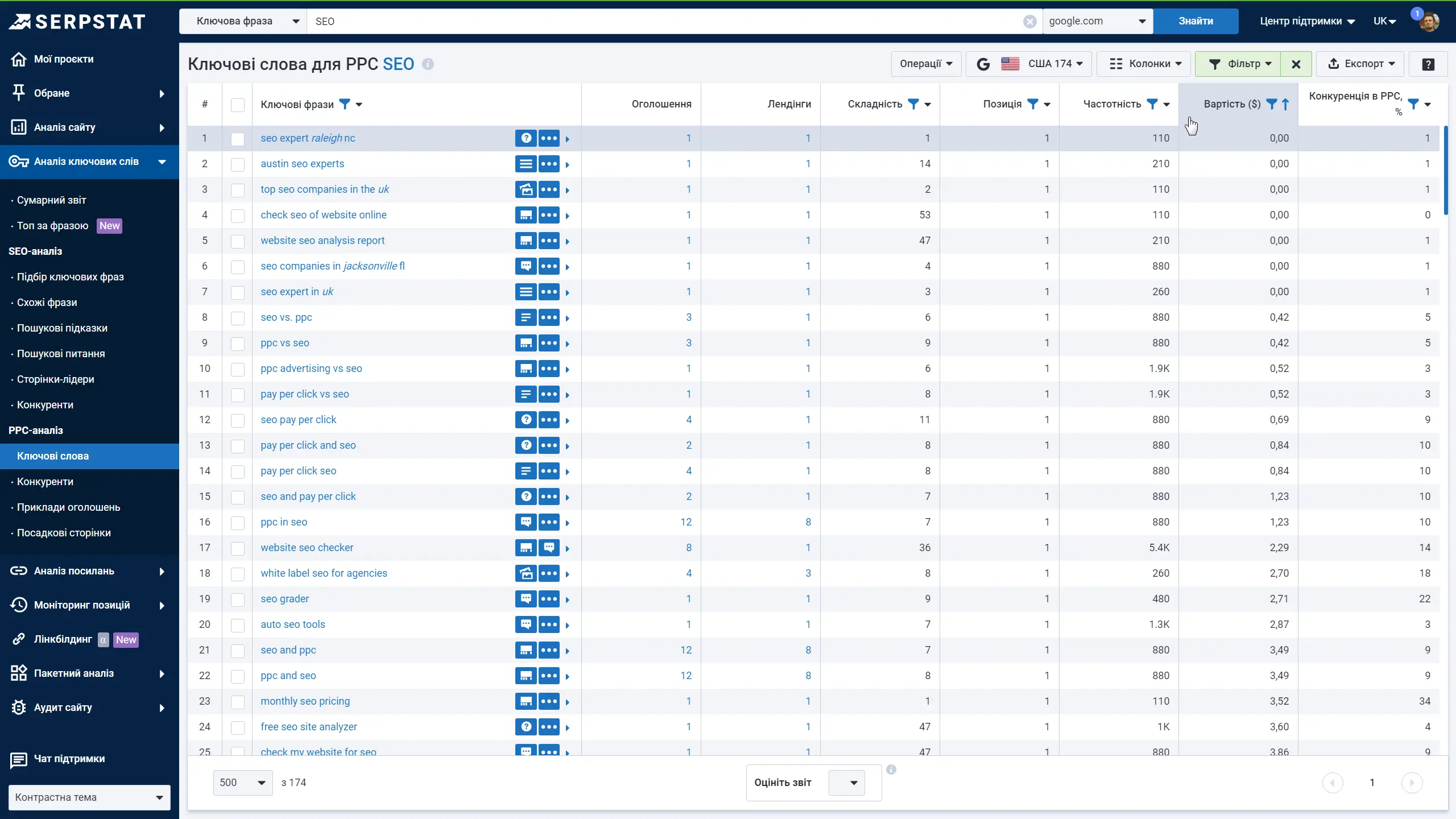This screenshot has height=819, width=1456.
Task: Expand row arrow for seo grader
Action: pos(568,599)
